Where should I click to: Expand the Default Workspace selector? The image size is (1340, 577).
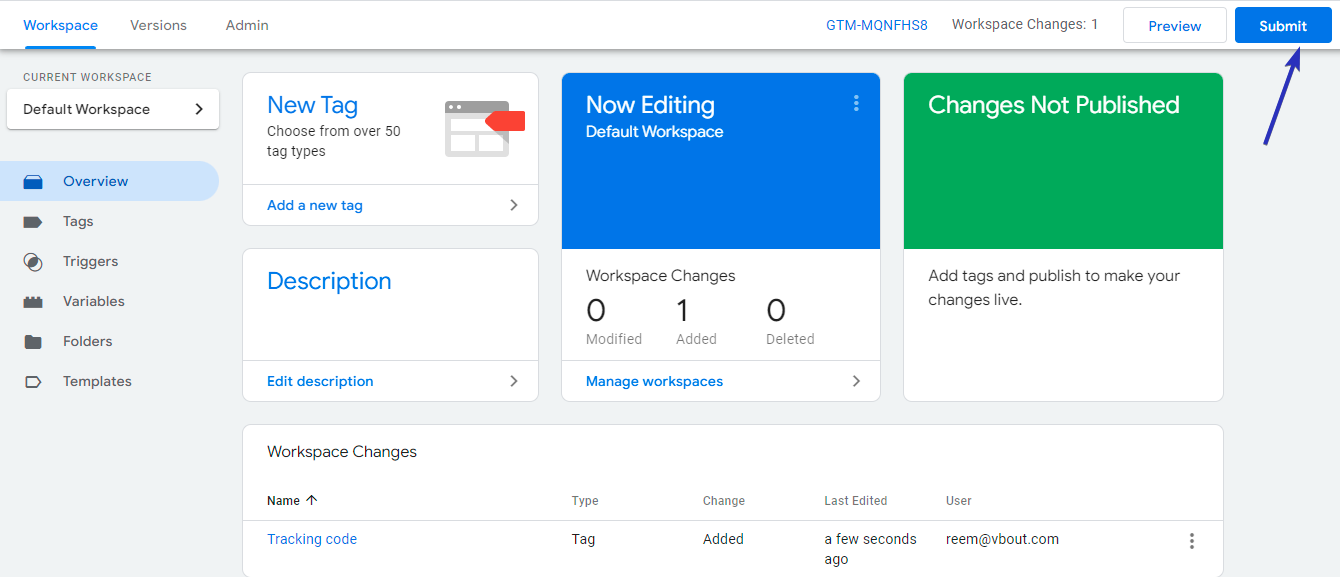113,109
